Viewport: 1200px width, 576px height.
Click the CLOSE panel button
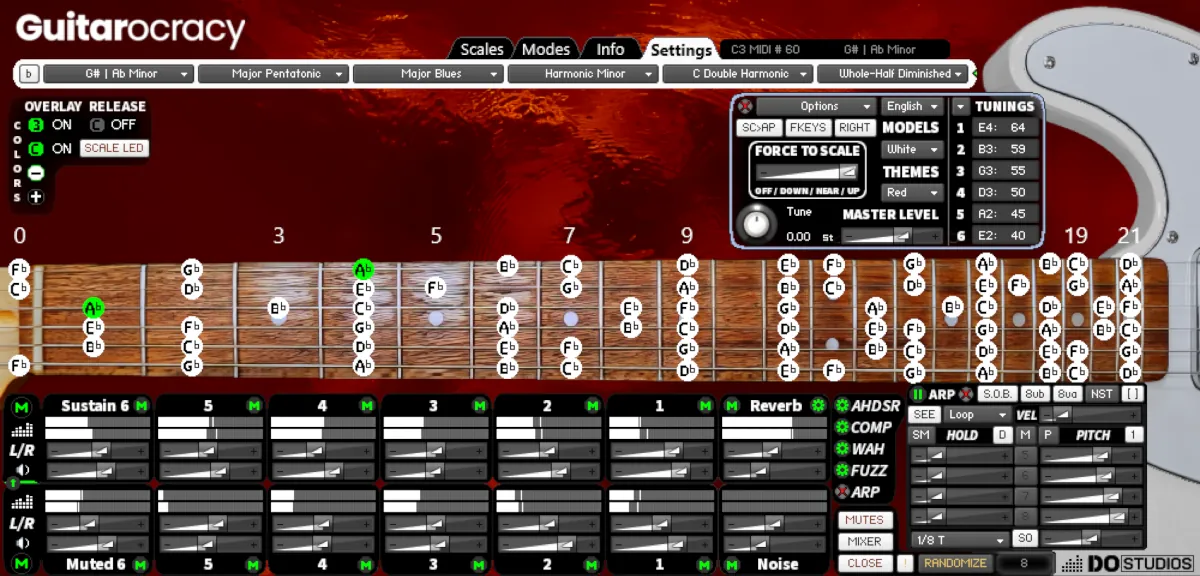[x=865, y=564]
